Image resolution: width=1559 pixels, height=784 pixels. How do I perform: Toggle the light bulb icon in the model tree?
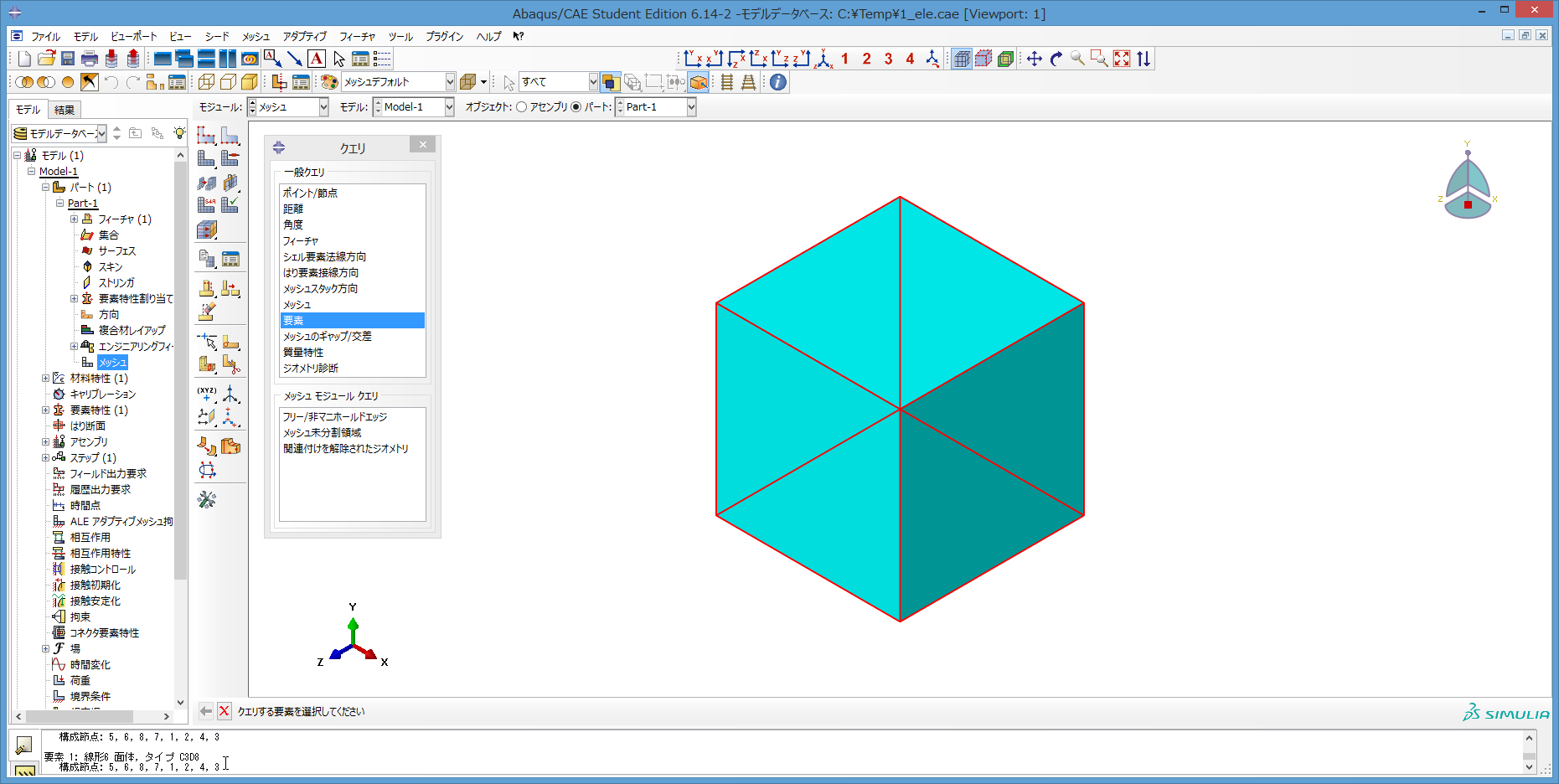pos(179,133)
